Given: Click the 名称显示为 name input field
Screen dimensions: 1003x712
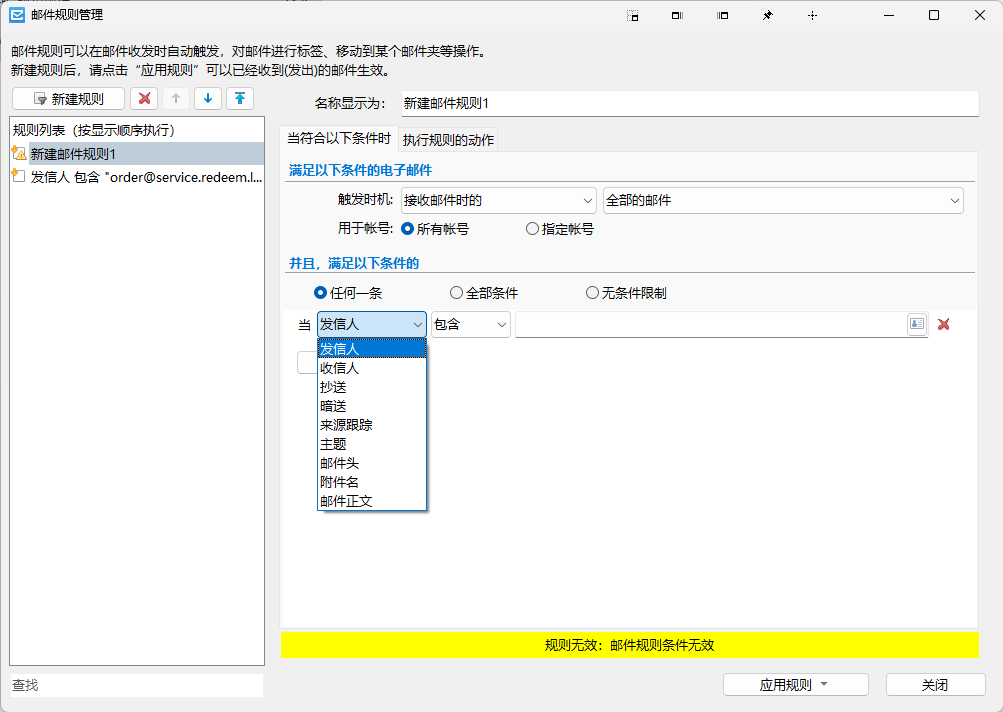Looking at the screenshot, I should (688, 103).
